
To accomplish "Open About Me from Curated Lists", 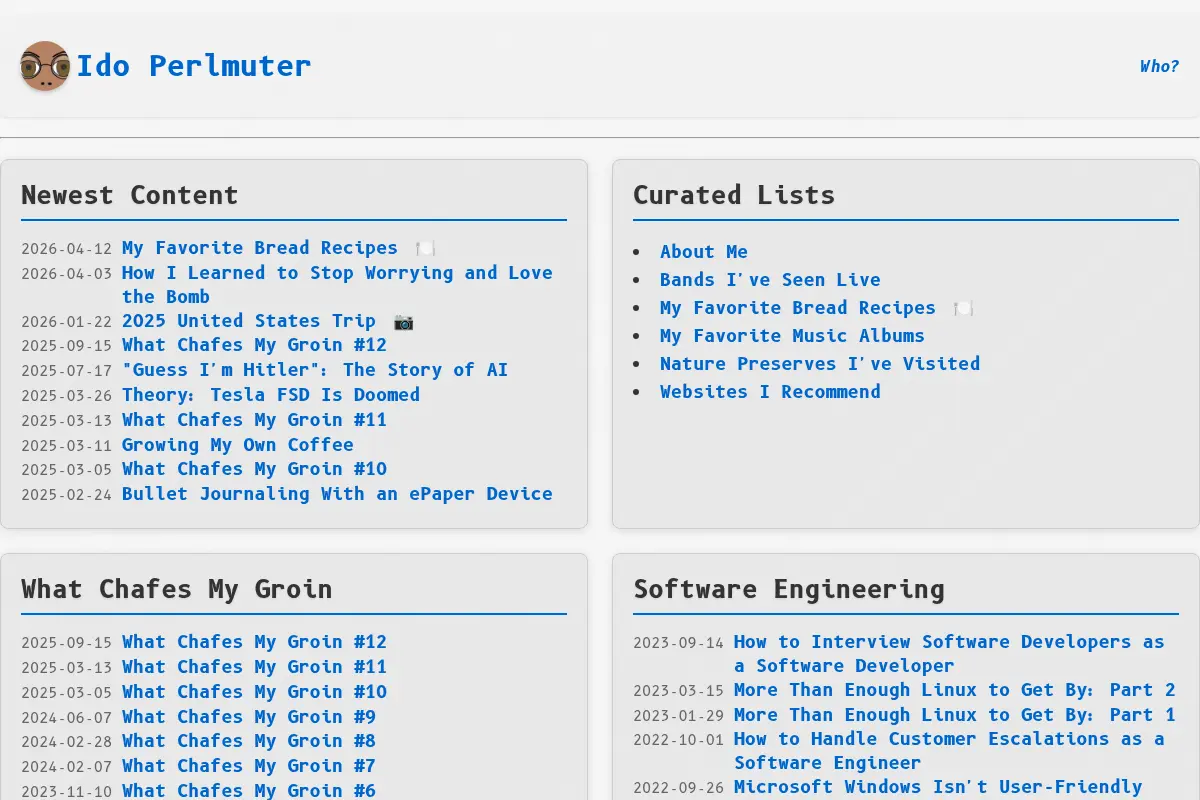I will click(x=704, y=252).
